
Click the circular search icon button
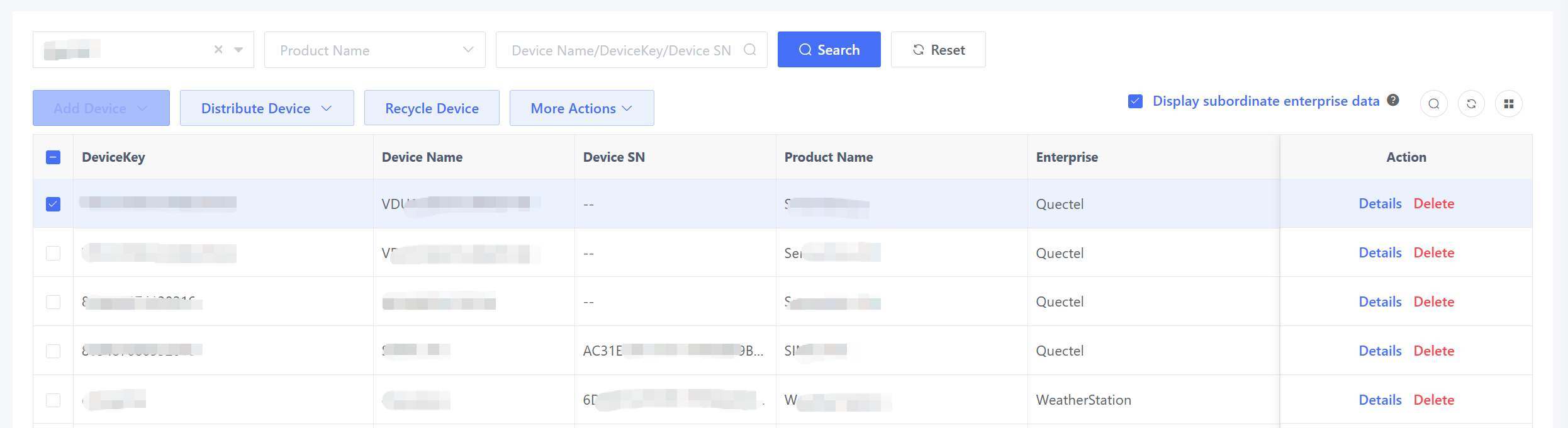tap(1433, 104)
